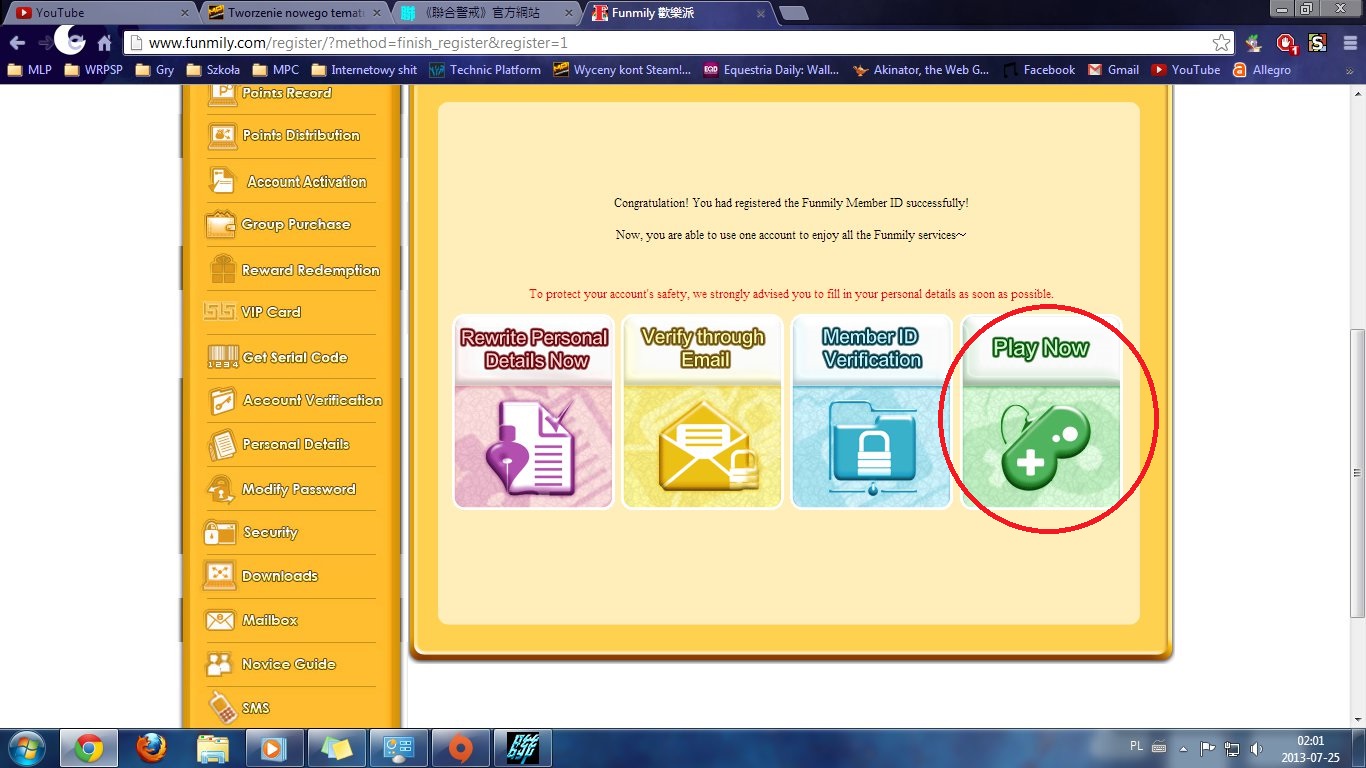
Task: Click volume speaker tray icon
Action: pos(1256,748)
